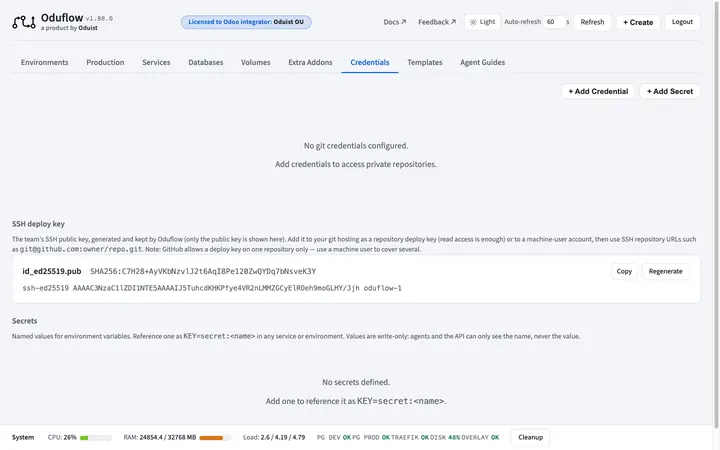720x450 pixels.
Task: Open the Feedback external link
Action: [437, 22]
